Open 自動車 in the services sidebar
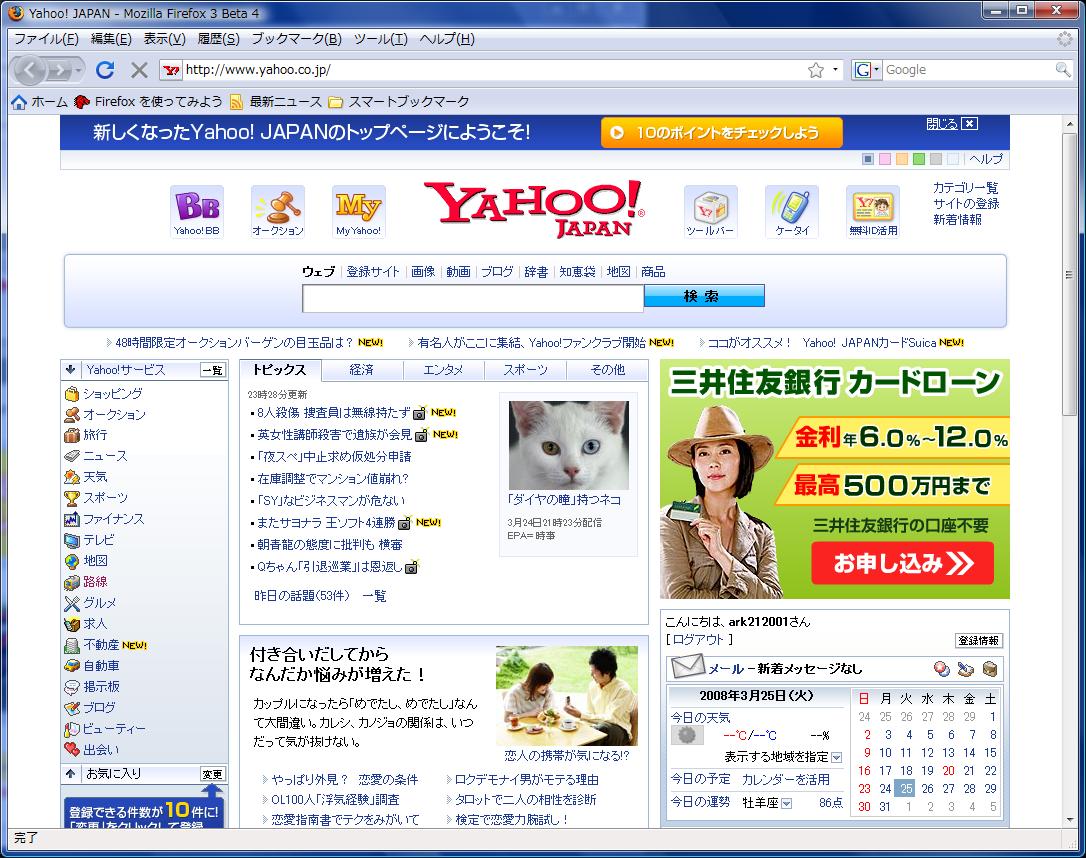The image size is (1086, 858). [x=101, y=665]
